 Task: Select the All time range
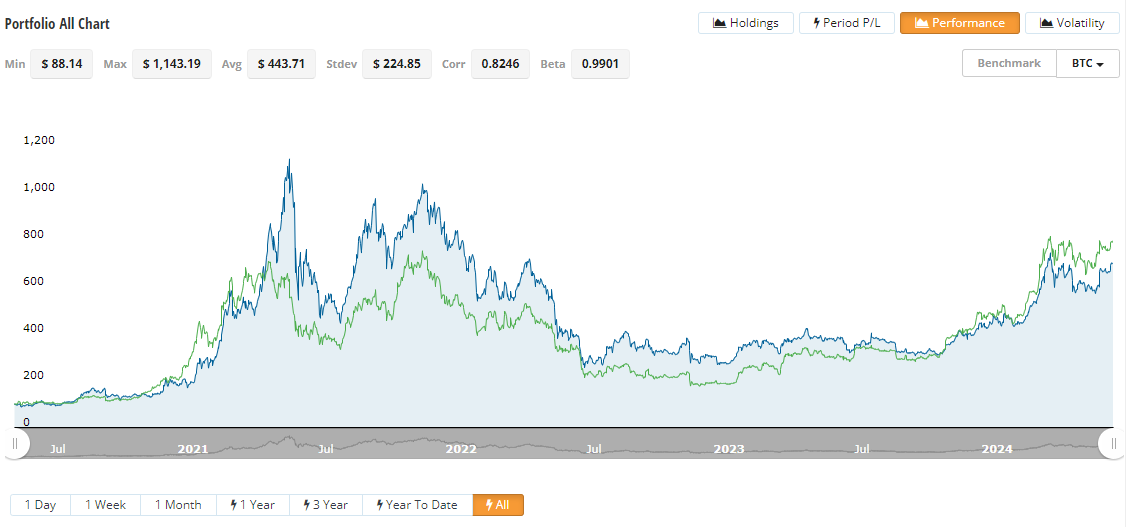(x=498, y=505)
